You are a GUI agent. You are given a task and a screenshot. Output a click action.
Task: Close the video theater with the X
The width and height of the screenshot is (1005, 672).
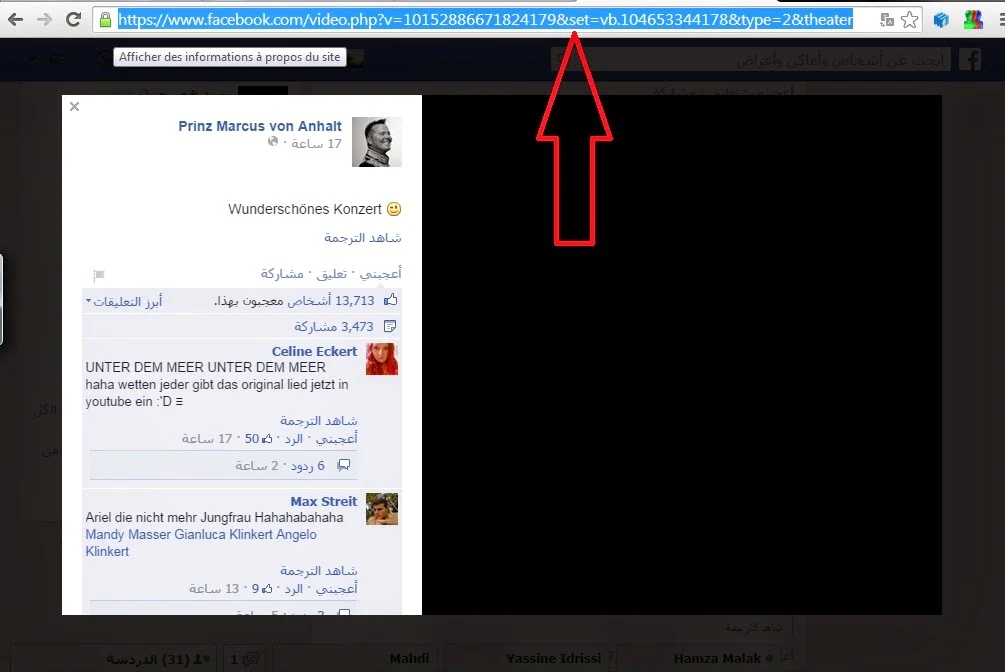74,106
